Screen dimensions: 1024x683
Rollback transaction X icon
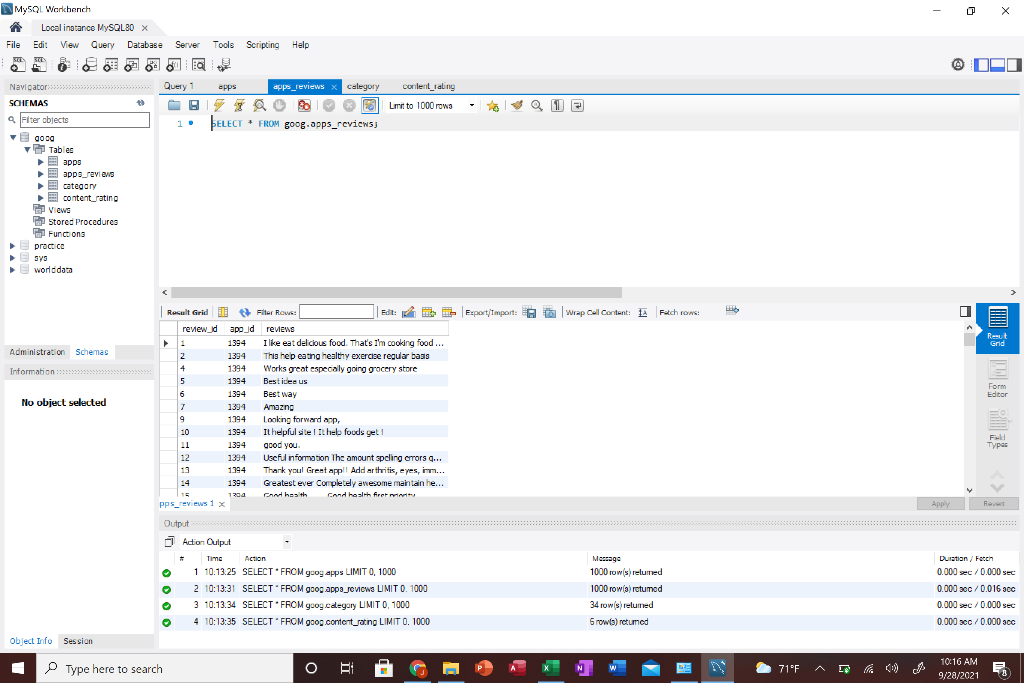[349, 105]
